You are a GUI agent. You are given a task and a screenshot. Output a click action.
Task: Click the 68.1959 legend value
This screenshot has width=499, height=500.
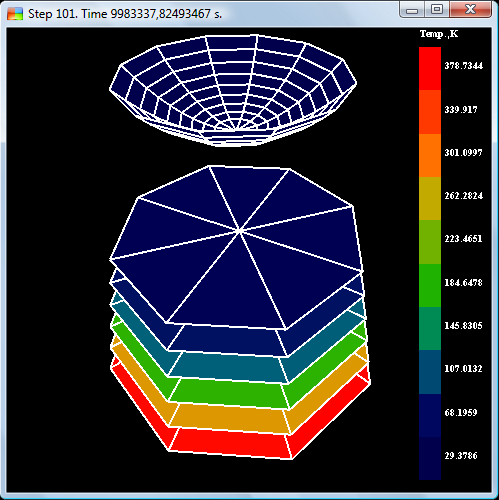461,413
